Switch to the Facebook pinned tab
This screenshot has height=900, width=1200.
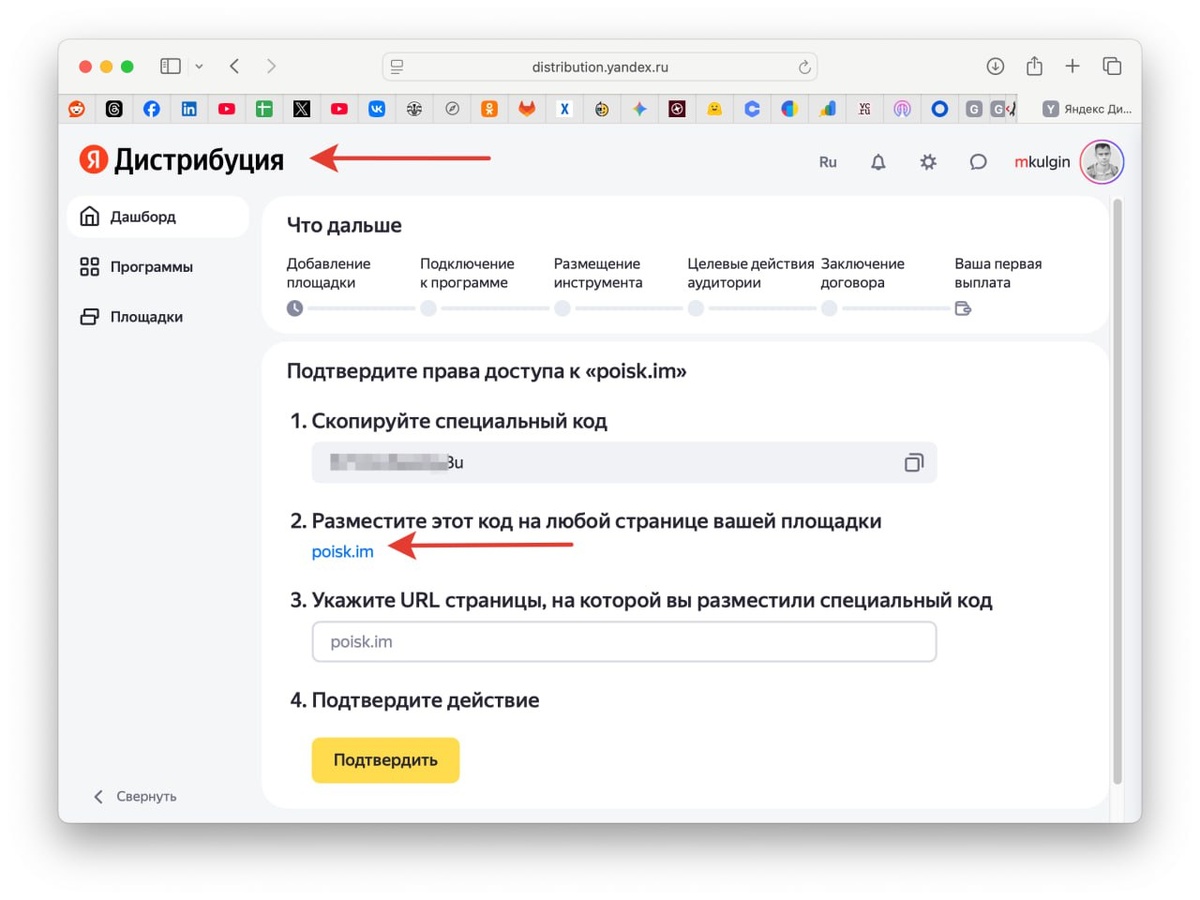coord(152,109)
